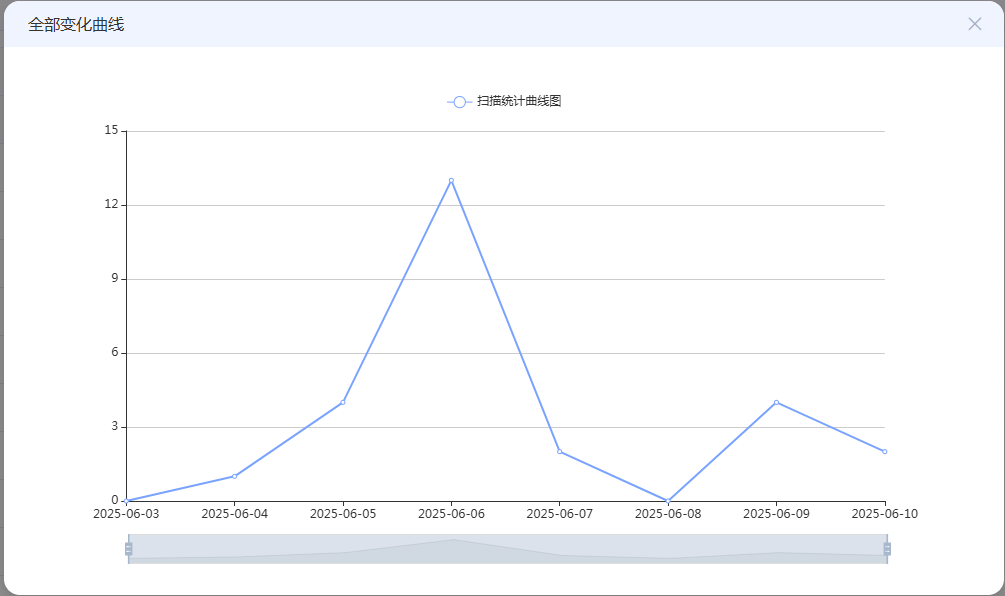Grab the right zoom slider handle

click(887, 549)
